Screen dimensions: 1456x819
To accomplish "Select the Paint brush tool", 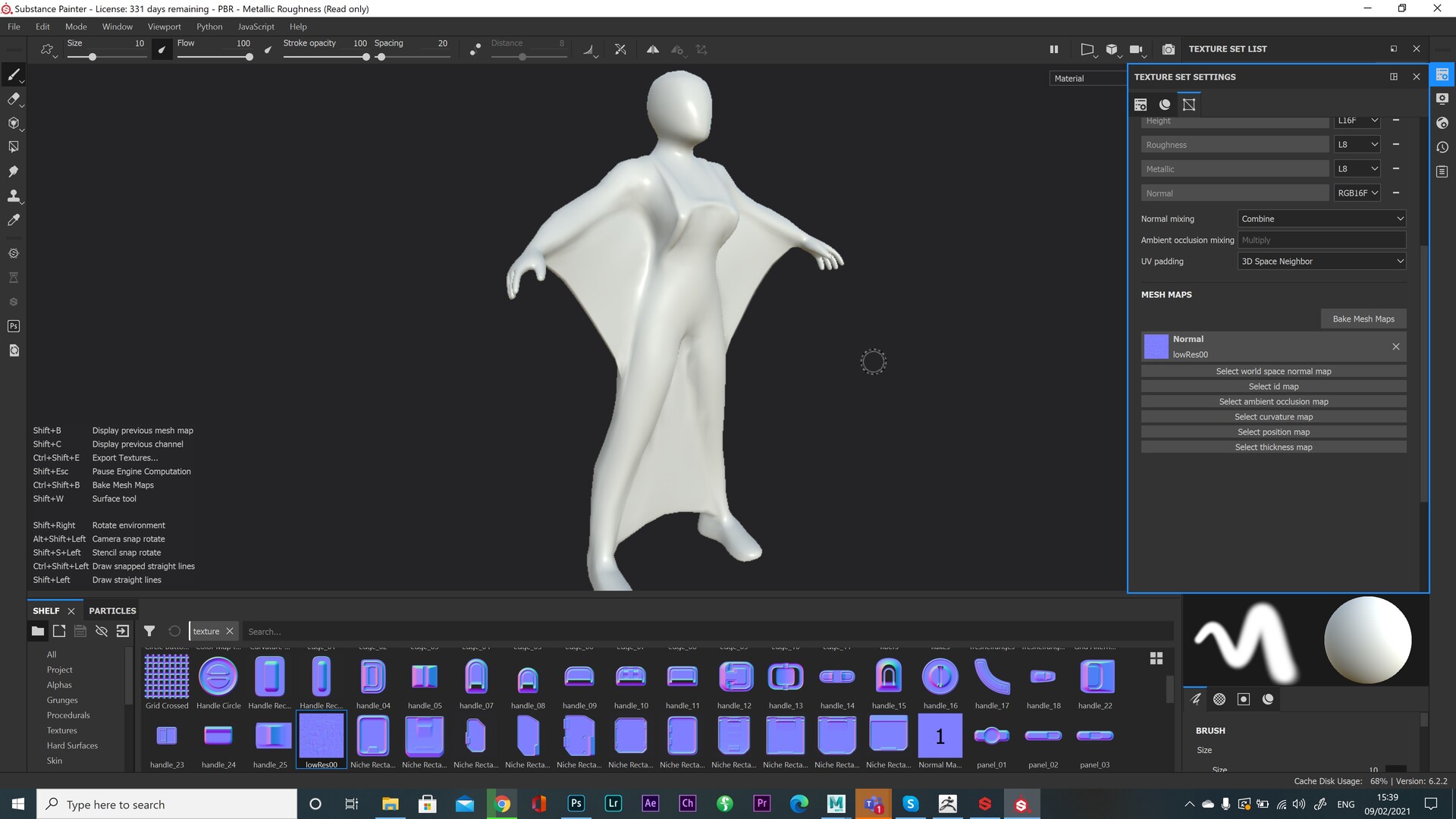I will 13,74.
